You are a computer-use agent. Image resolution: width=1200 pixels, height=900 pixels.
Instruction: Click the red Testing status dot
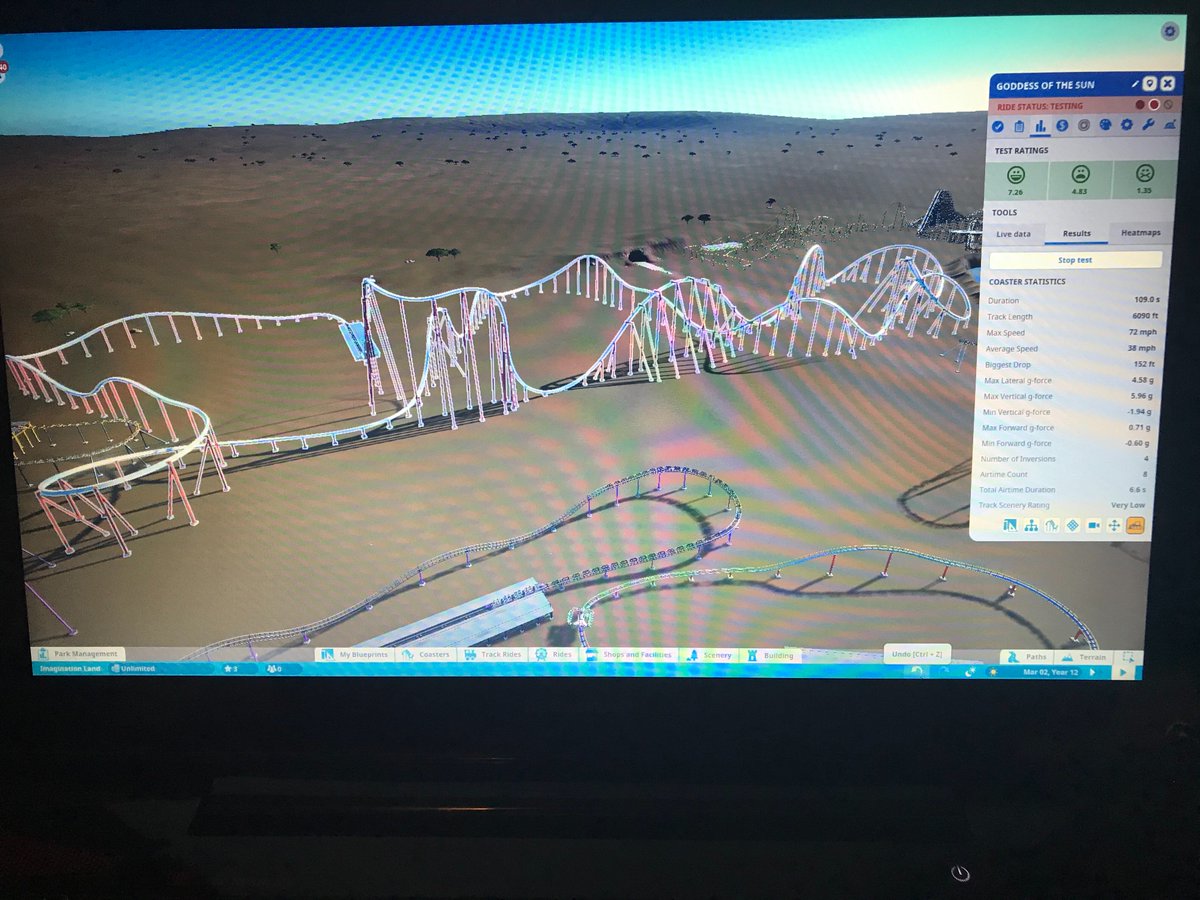(x=1153, y=105)
